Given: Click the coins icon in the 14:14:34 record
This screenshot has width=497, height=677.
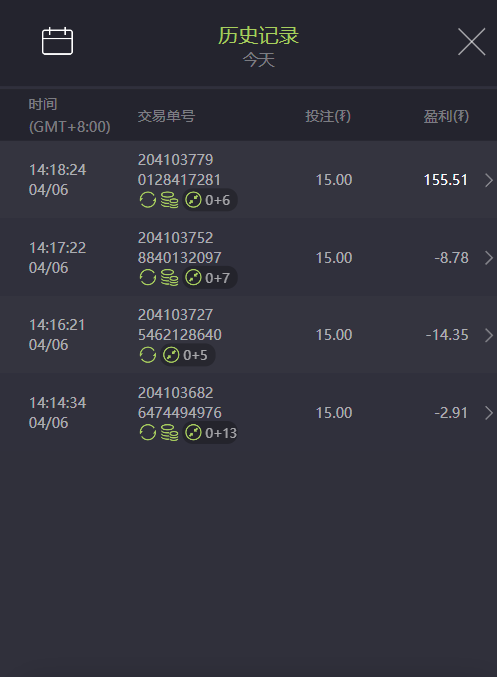Looking at the screenshot, I should [x=169, y=433].
